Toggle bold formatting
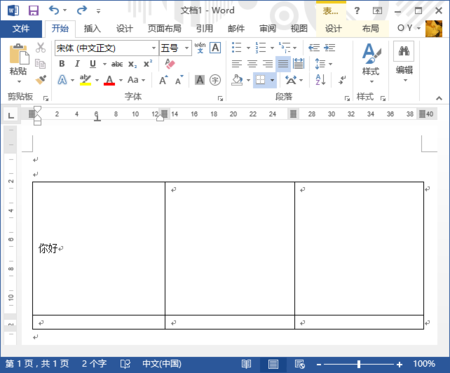Image resolution: width=450 pixels, height=373 pixels. (62, 64)
